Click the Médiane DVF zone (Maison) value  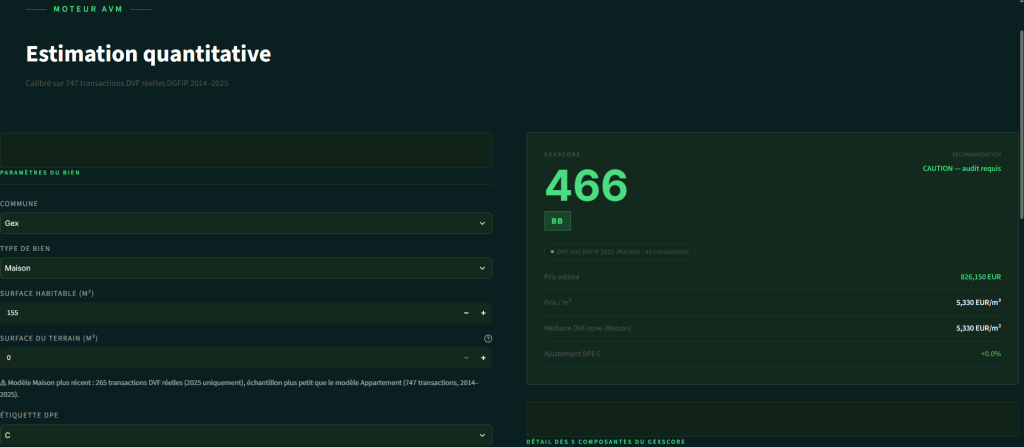coord(978,328)
